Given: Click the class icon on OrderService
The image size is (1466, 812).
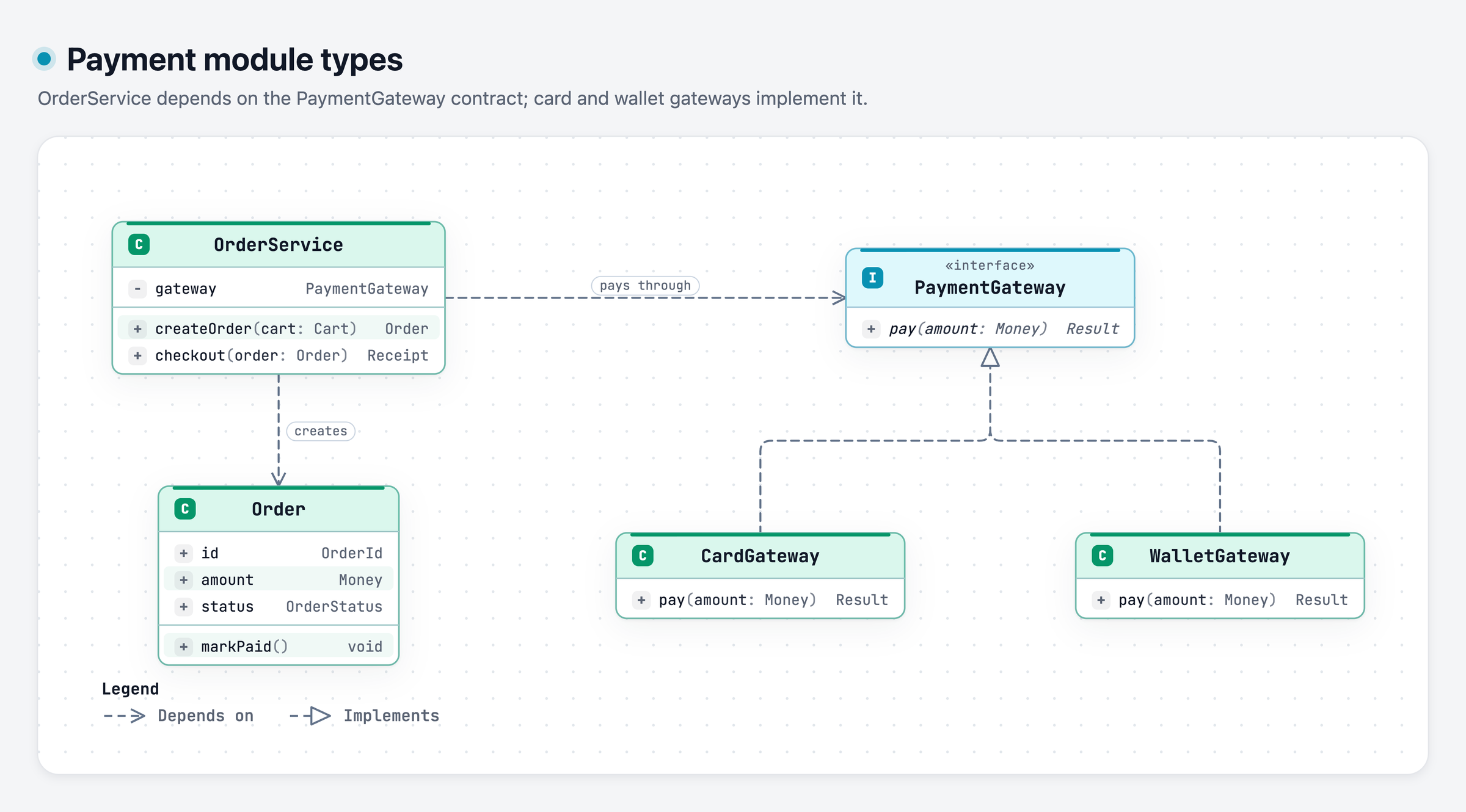Looking at the screenshot, I should (x=139, y=245).
